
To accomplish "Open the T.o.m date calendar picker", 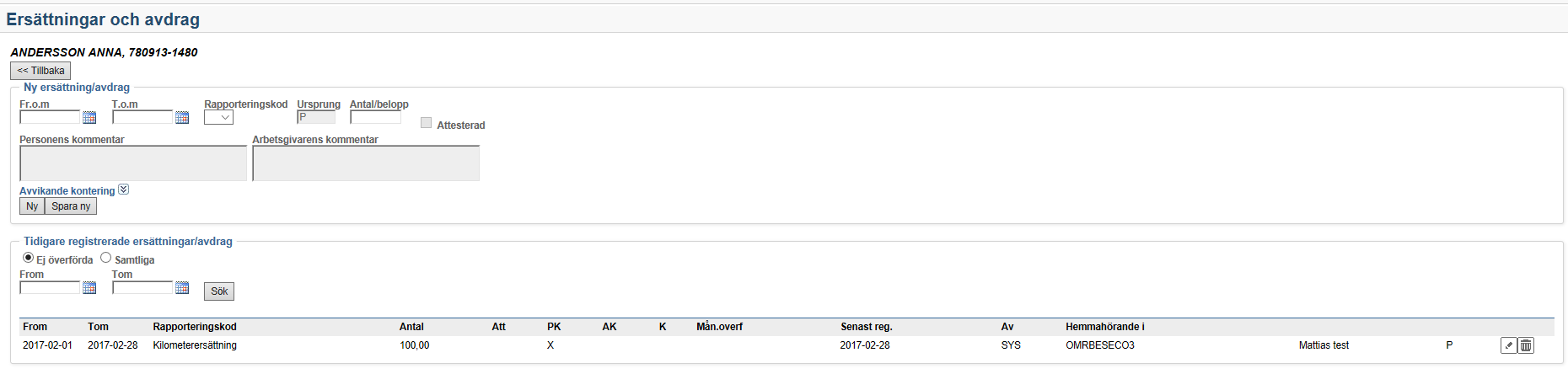I will coord(182,118).
